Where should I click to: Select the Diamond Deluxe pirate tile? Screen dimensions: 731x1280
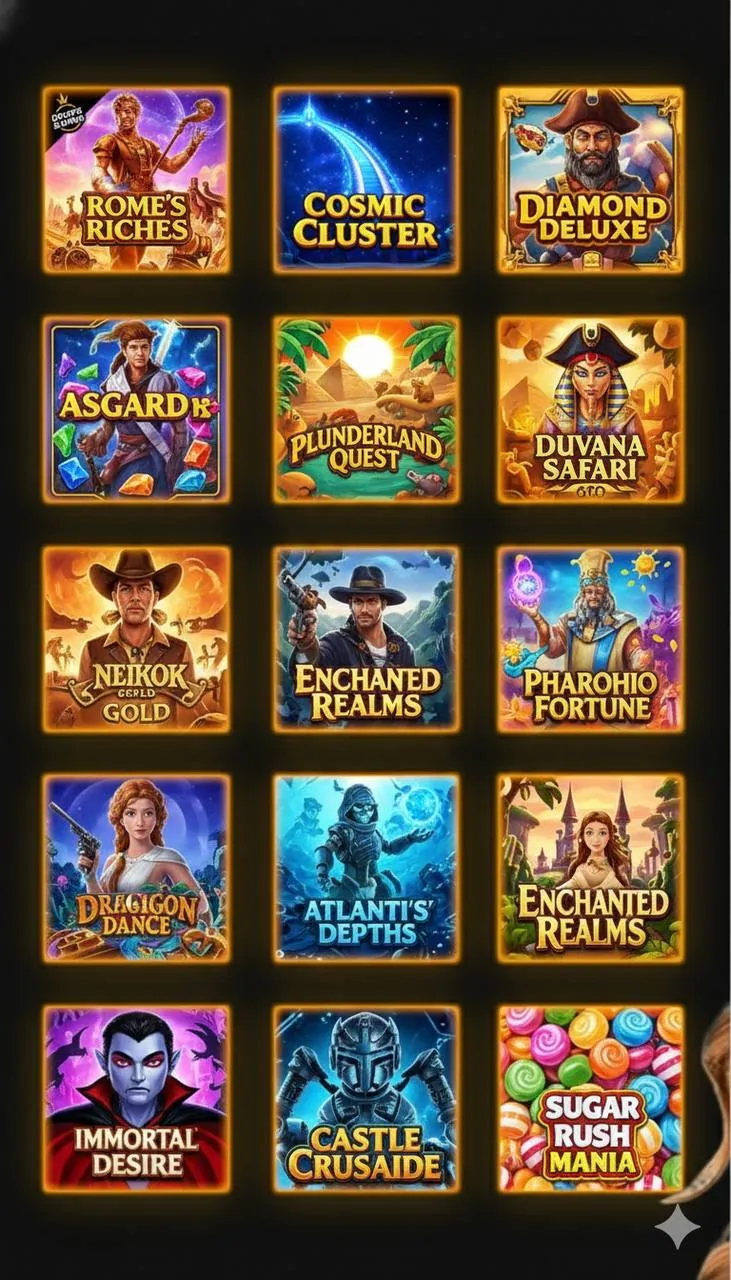(591, 180)
